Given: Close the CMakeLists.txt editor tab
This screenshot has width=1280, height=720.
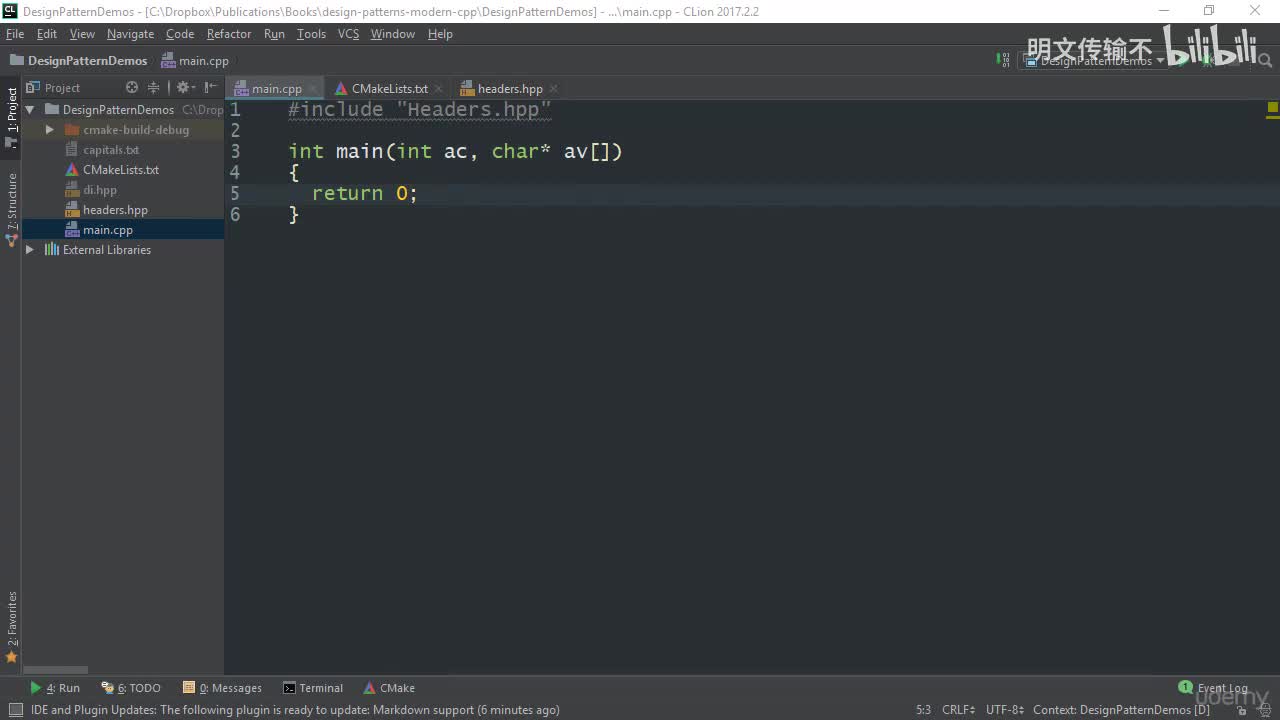Looking at the screenshot, I should click(438, 89).
